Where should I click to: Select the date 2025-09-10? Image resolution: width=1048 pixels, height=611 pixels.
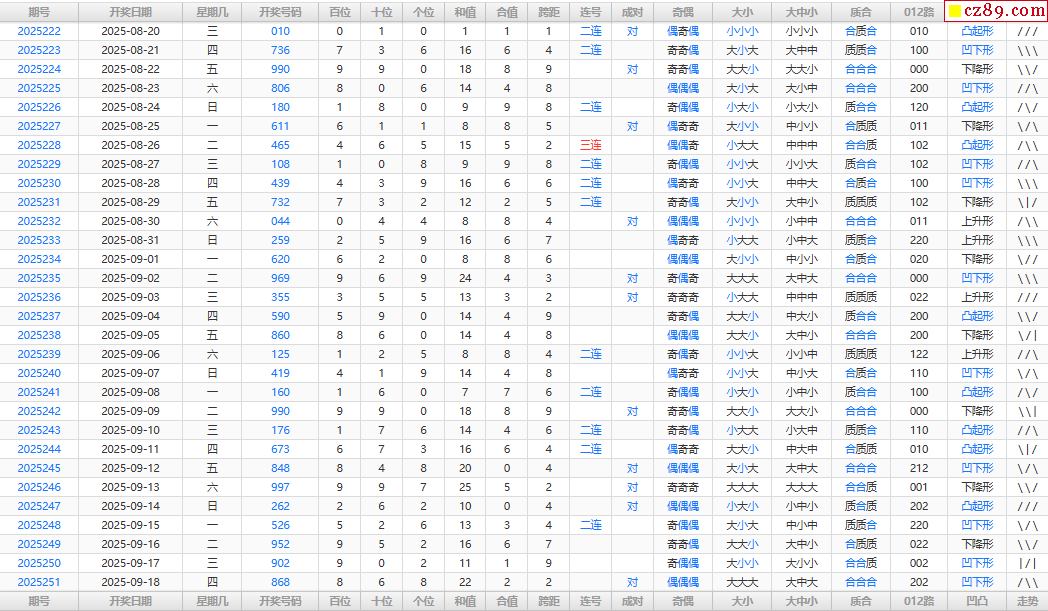tap(130, 431)
